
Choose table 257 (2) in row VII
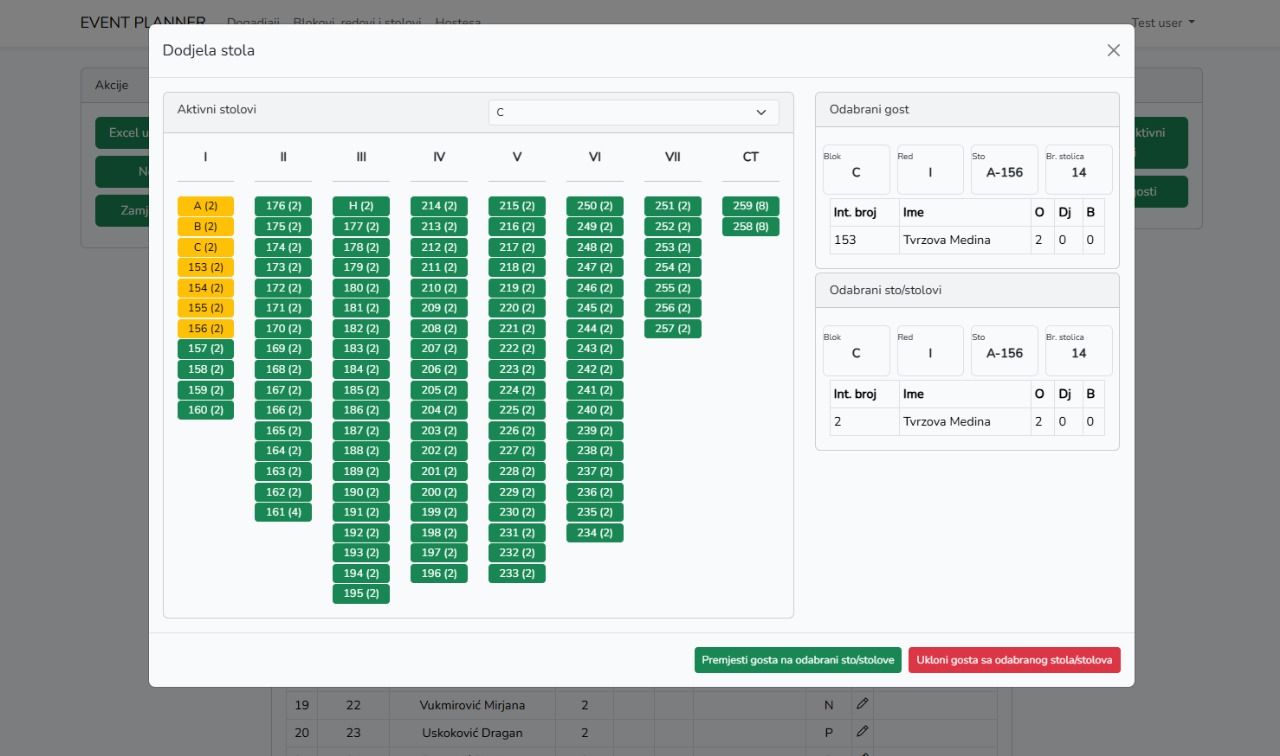point(673,328)
